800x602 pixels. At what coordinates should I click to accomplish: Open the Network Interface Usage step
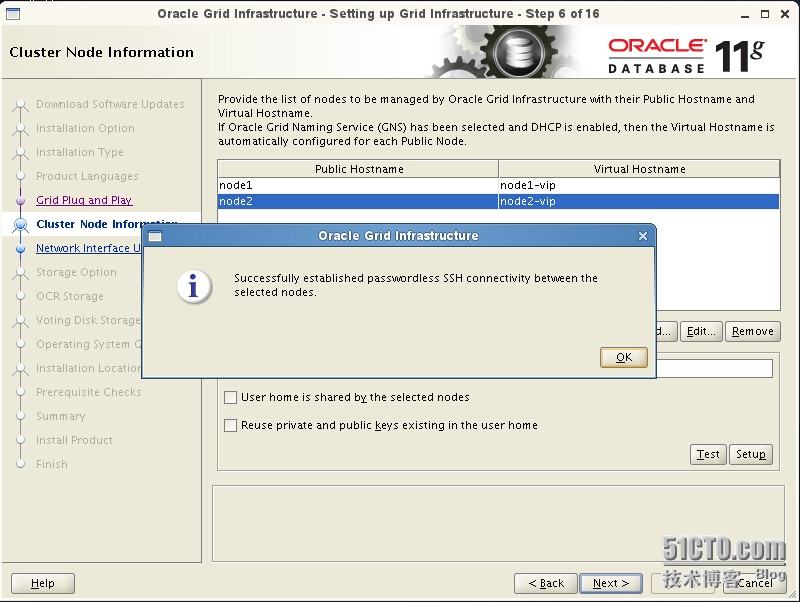[89, 248]
